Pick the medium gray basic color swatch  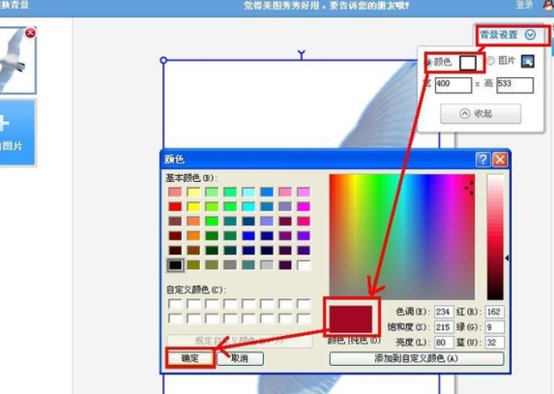[230, 265]
